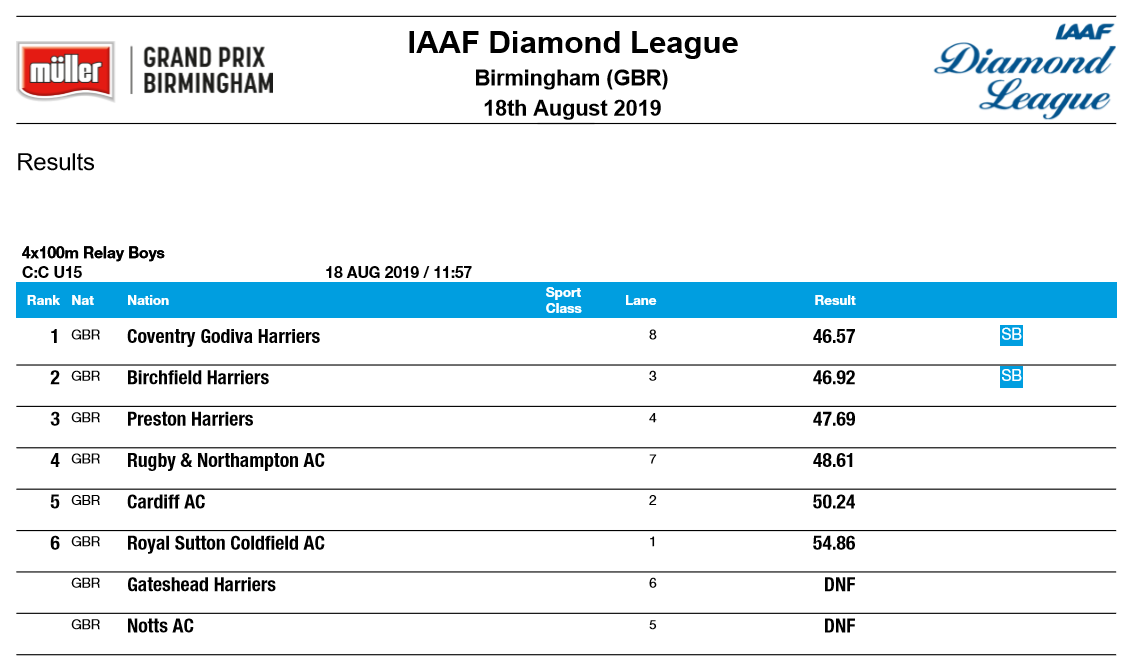Click the Sport Class column header
Viewport: 1132px width, 670px height.
[563, 300]
